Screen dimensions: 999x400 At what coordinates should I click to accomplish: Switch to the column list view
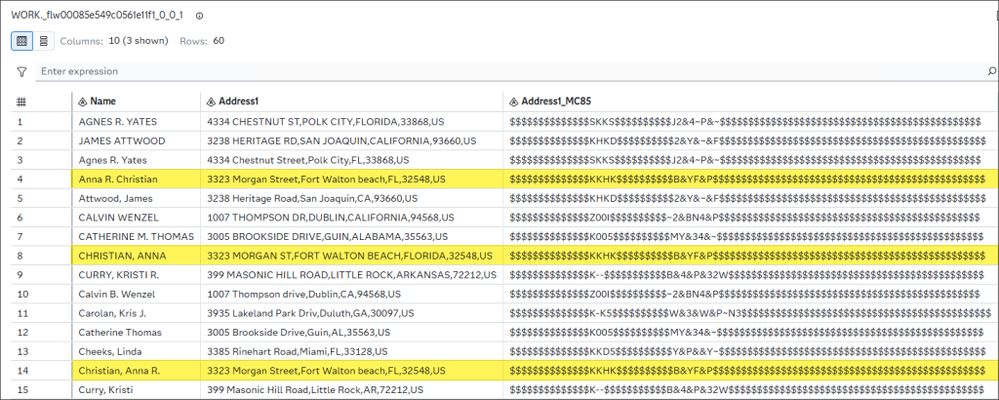click(43, 41)
